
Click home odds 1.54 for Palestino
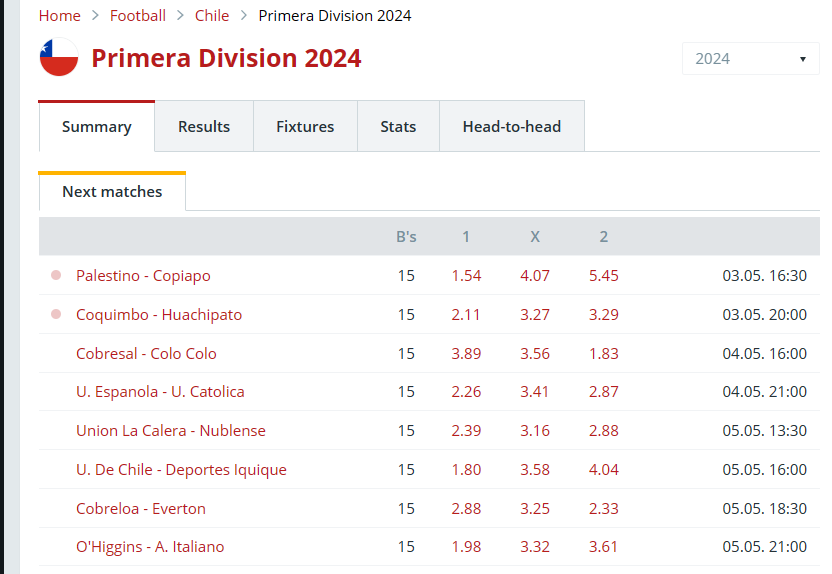(466, 275)
